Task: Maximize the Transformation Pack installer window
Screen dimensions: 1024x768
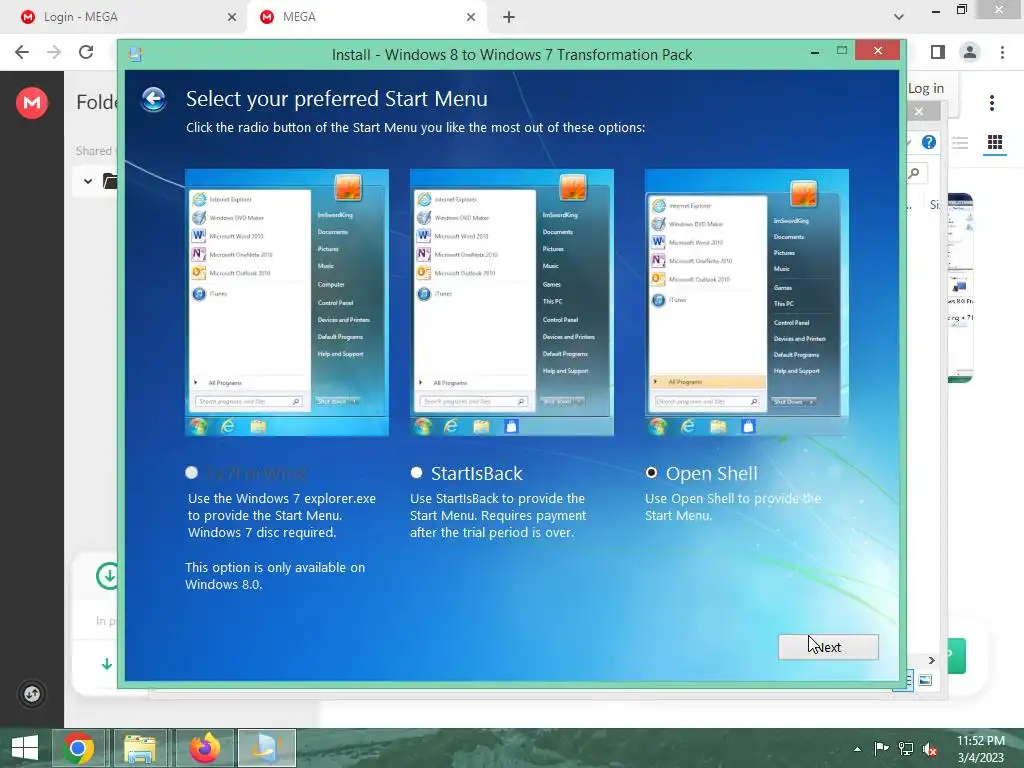Action: tap(842, 50)
